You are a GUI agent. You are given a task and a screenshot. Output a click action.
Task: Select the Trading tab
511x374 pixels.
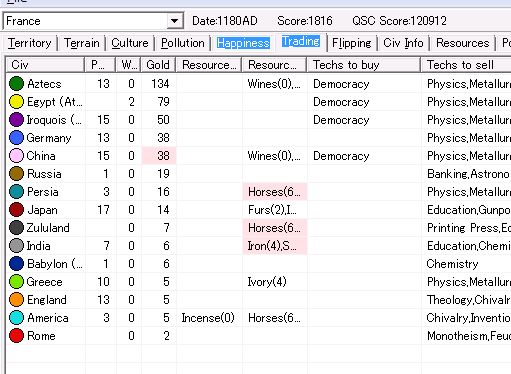[301, 41]
